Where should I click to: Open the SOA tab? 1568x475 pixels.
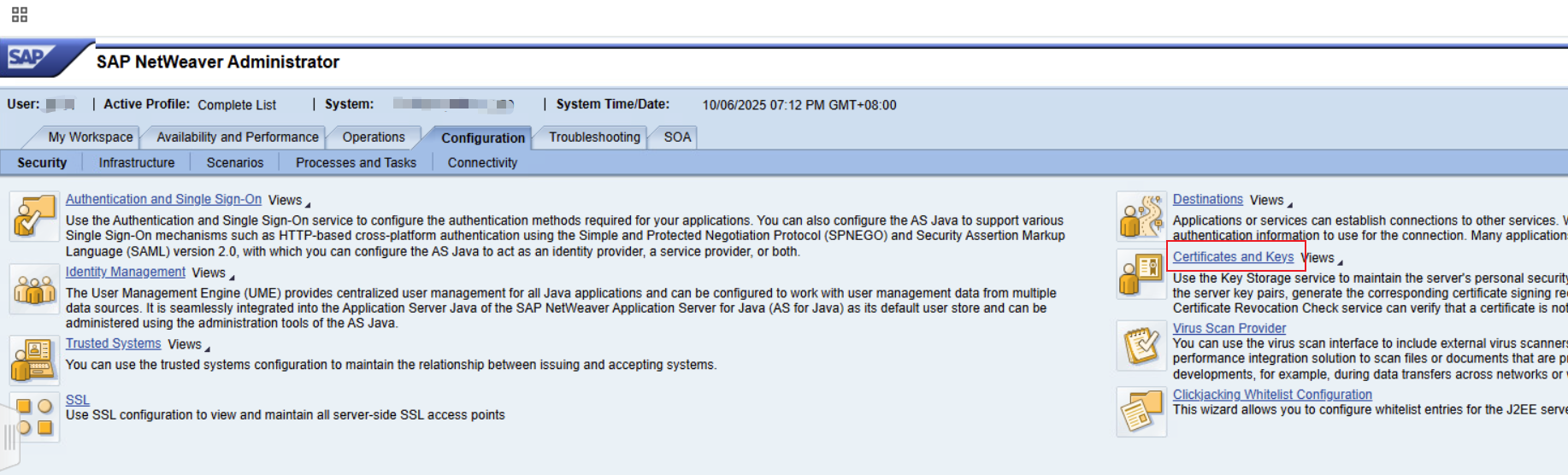tap(677, 137)
